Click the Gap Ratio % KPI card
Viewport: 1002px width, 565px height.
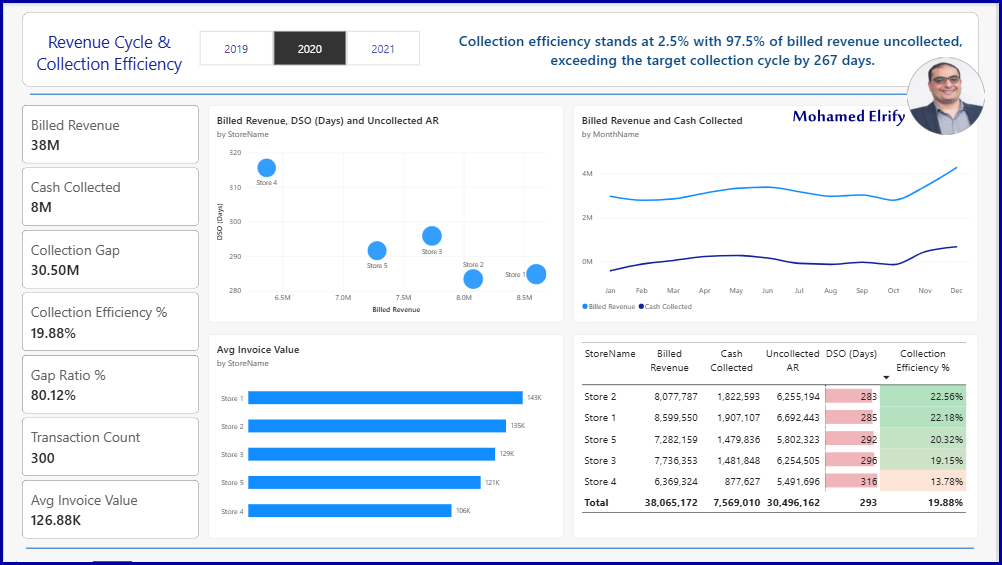click(111, 385)
